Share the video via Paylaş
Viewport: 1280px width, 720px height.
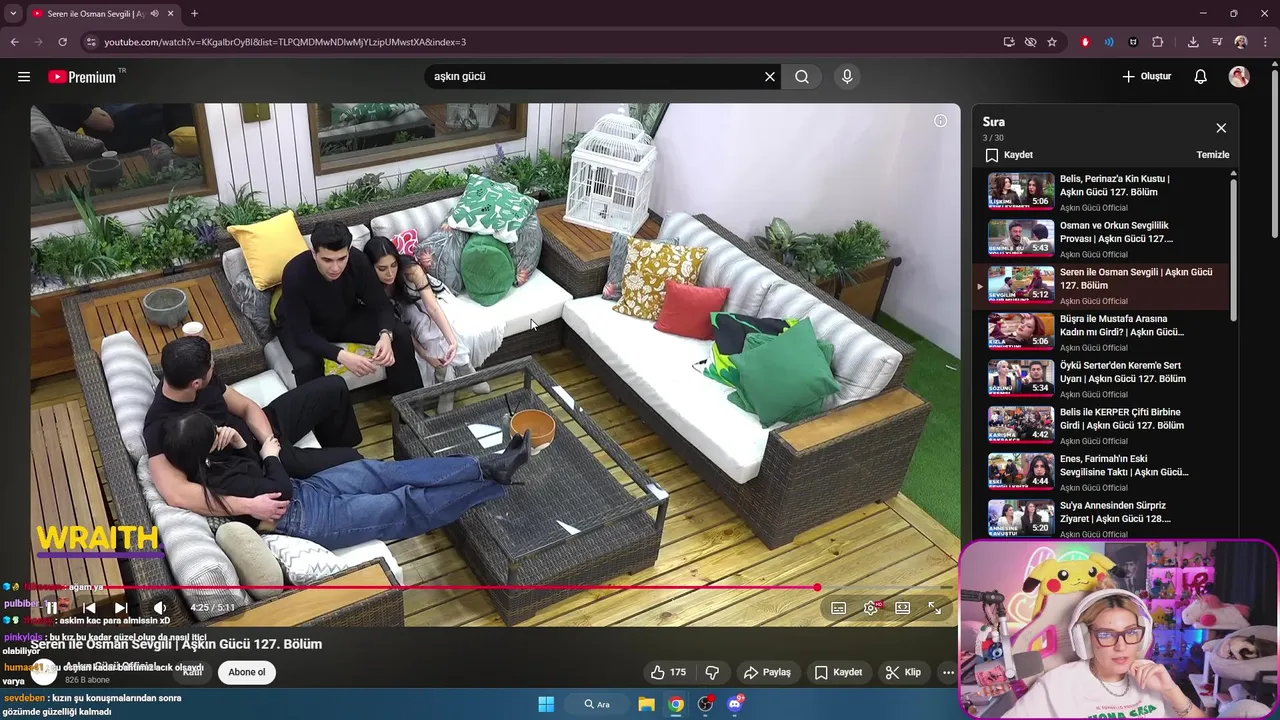click(x=767, y=673)
